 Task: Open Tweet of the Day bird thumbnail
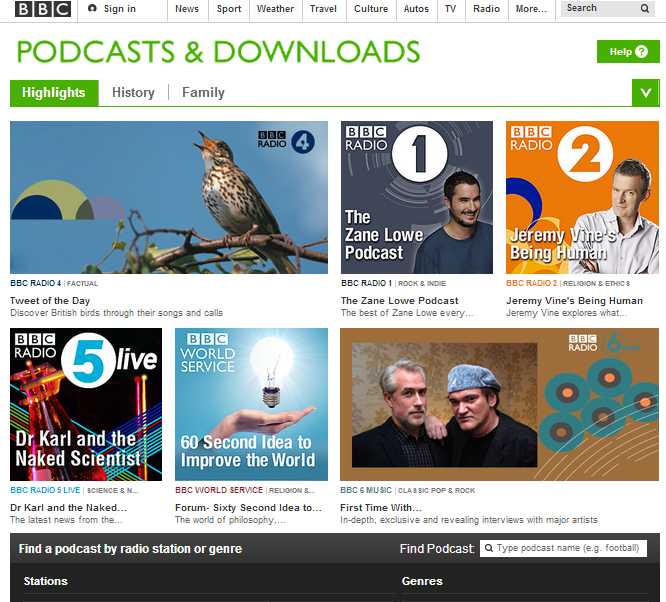(x=169, y=197)
